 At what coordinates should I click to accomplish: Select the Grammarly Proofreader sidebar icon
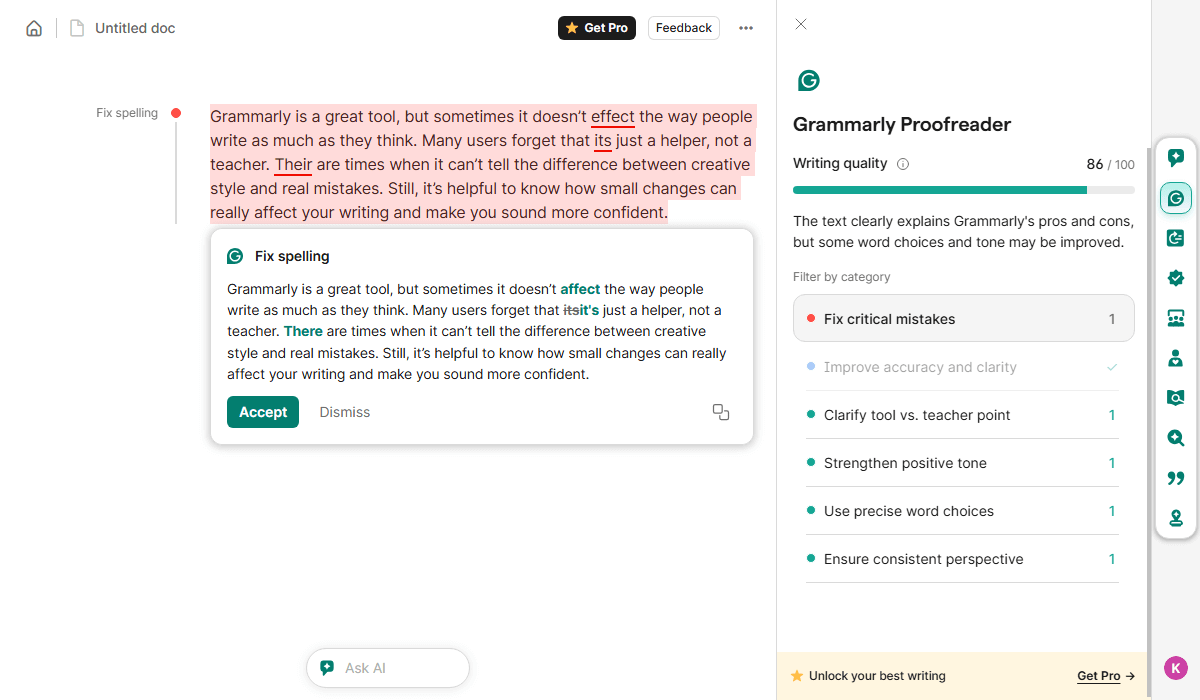(x=1176, y=198)
